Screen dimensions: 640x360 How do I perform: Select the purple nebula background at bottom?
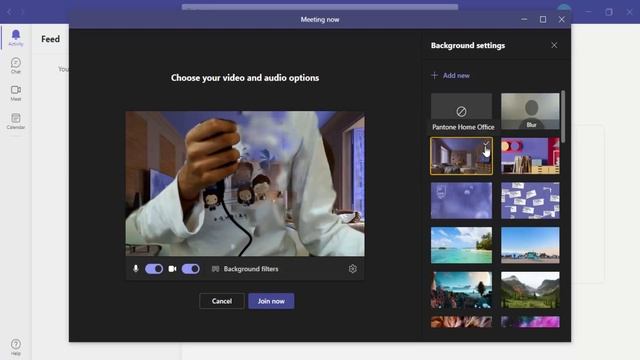(530, 322)
